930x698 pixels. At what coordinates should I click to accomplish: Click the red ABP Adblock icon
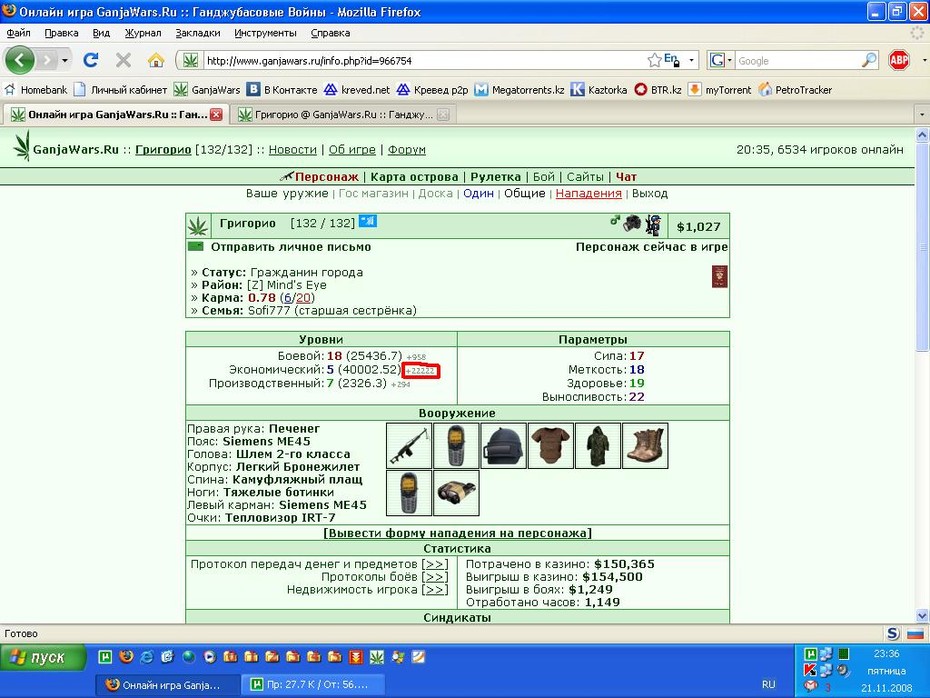(899, 60)
